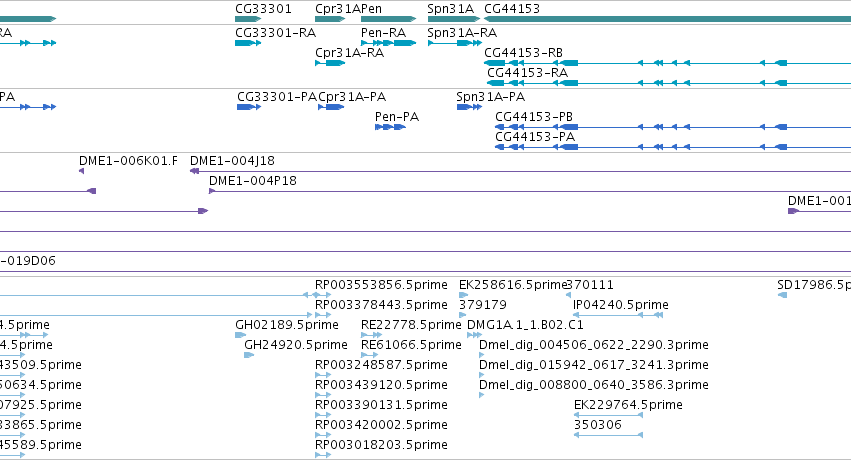The image size is (851, 460).
Task: Click the Spn31A-RA transcript glyph beneath its label
Action: coord(455,43)
